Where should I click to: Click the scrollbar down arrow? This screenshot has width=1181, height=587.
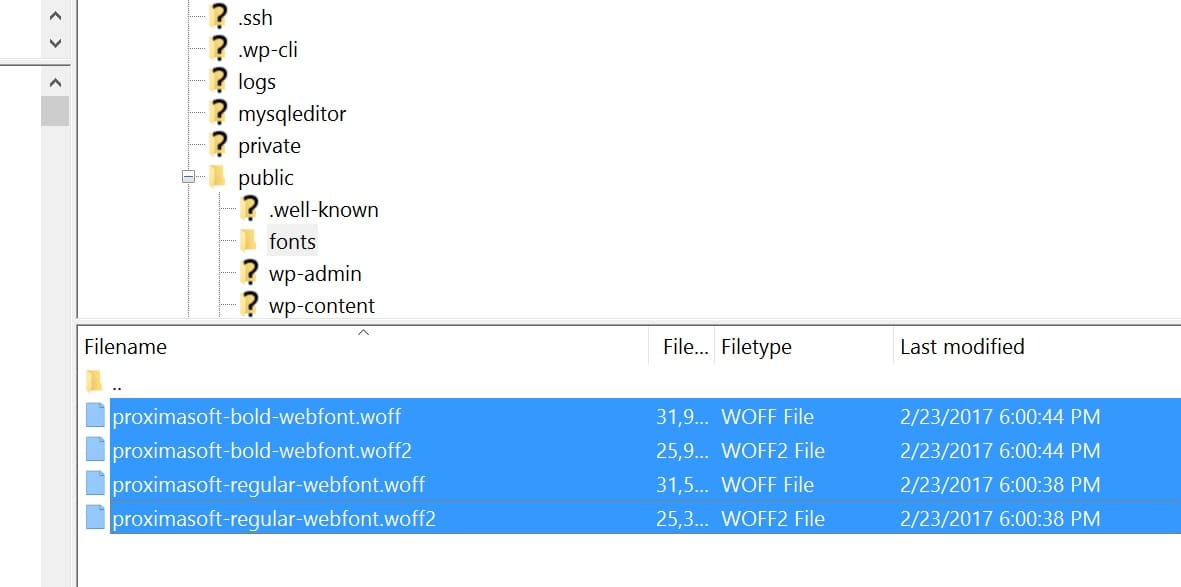pos(55,42)
